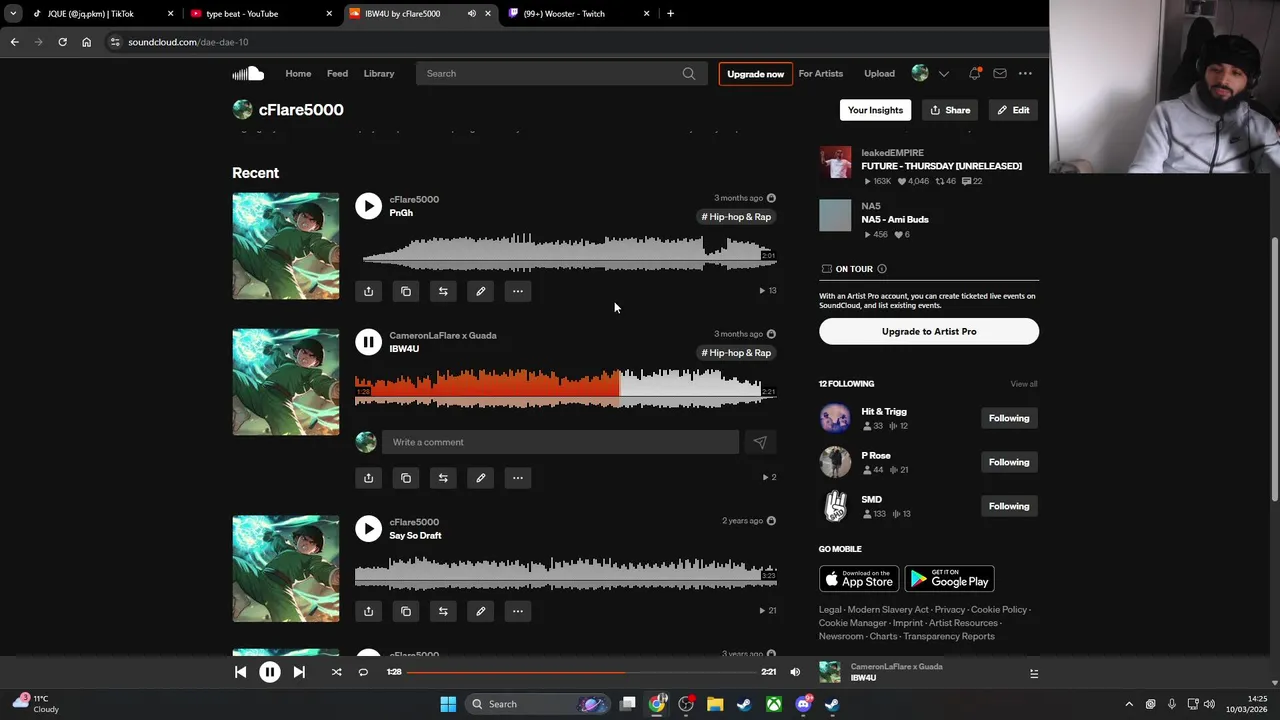Copy link icon for IBW4U track
Viewport: 1280px width, 720px height.
(x=406, y=478)
